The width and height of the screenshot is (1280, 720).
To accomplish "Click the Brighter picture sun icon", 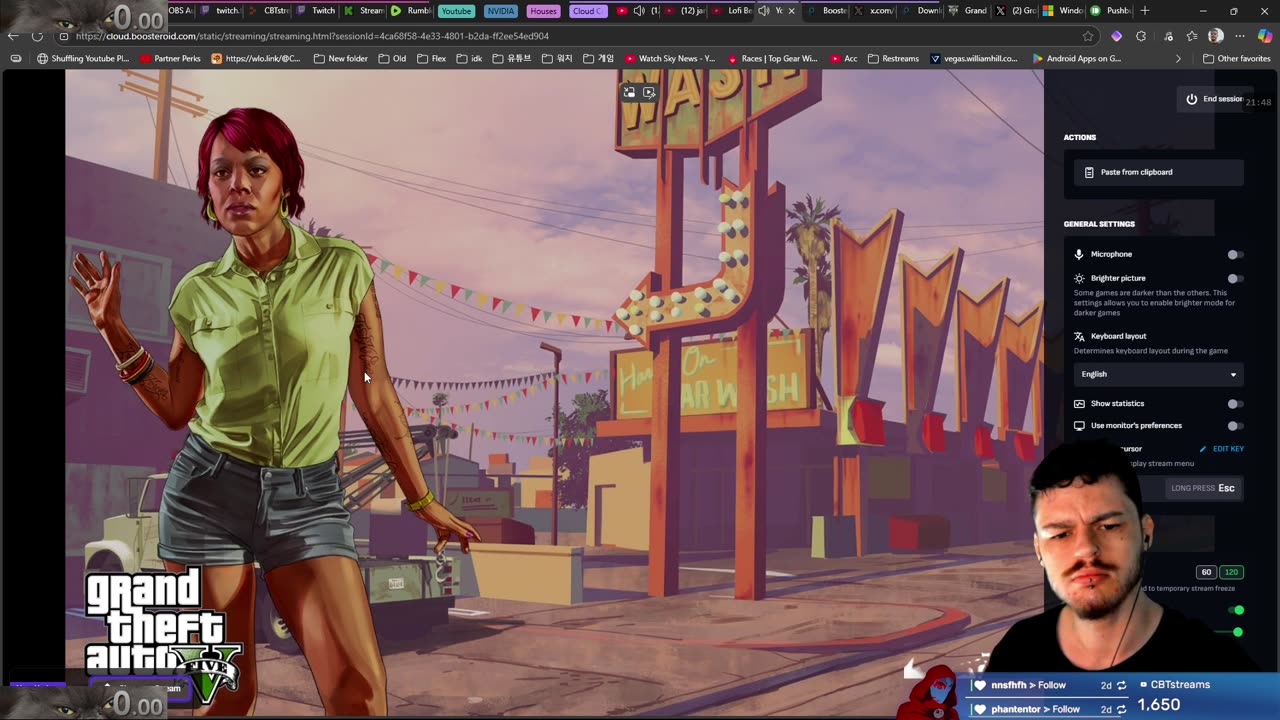I will pos(1079,278).
